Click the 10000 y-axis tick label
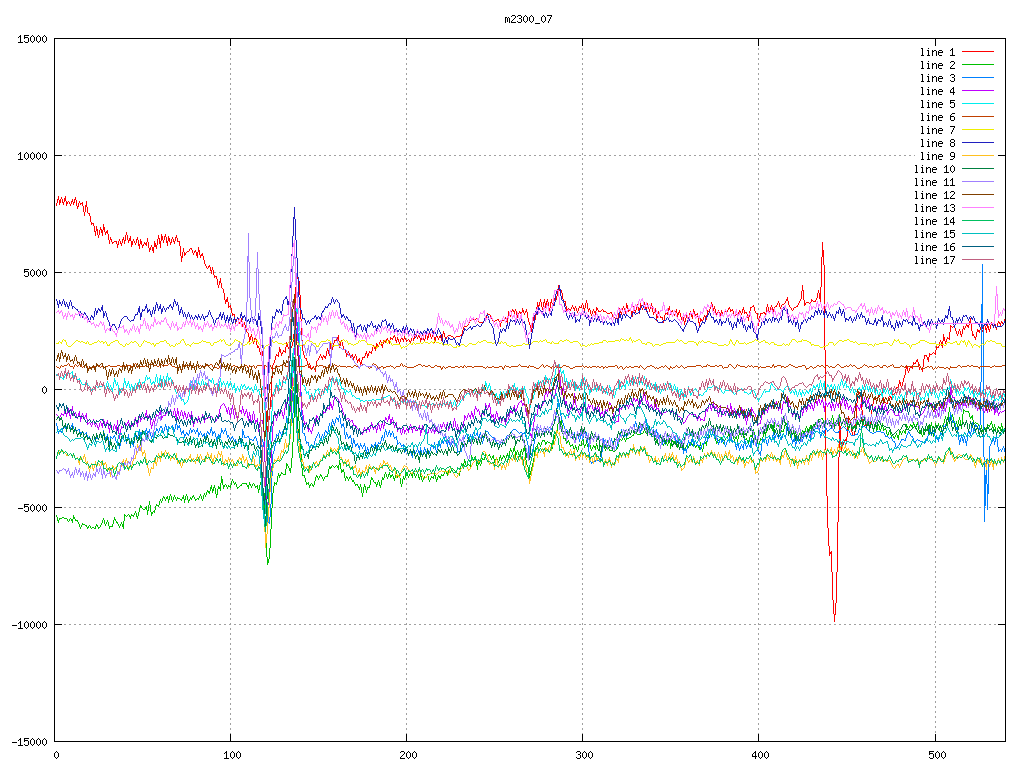 click(x=30, y=156)
